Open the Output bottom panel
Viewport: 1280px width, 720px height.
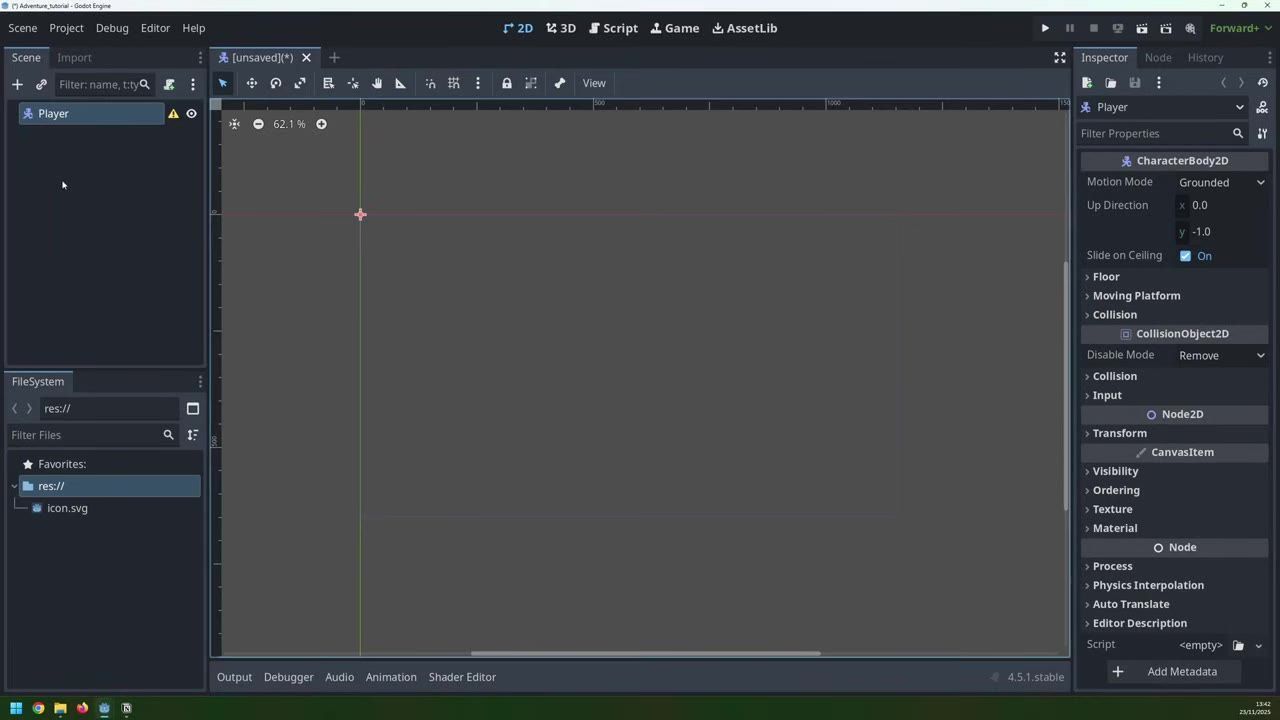pyautogui.click(x=234, y=677)
